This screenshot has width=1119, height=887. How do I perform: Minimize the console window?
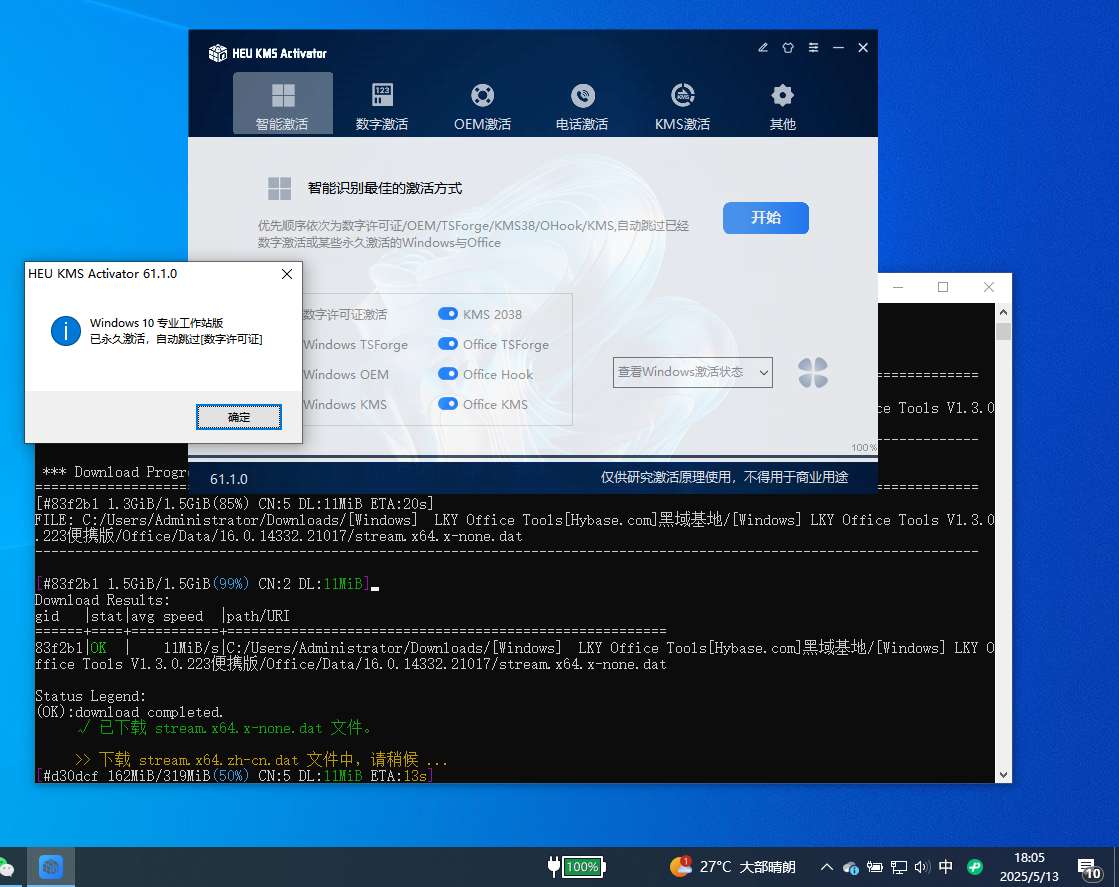pos(898,287)
